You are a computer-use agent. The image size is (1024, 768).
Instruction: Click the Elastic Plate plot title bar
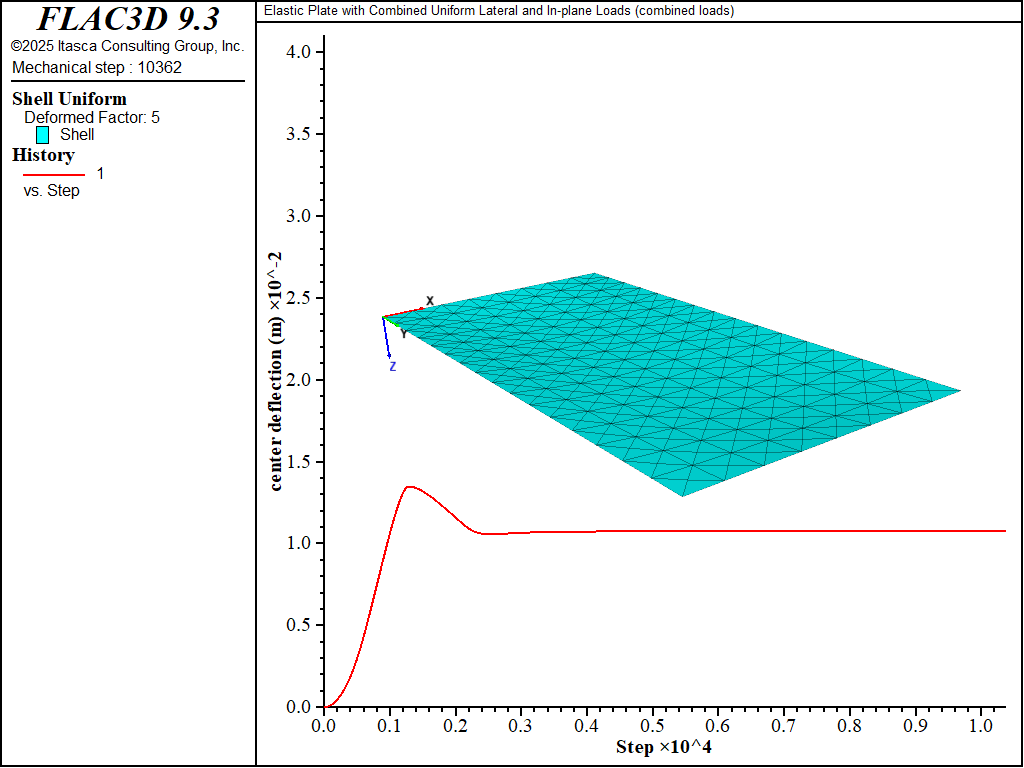click(x=498, y=11)
